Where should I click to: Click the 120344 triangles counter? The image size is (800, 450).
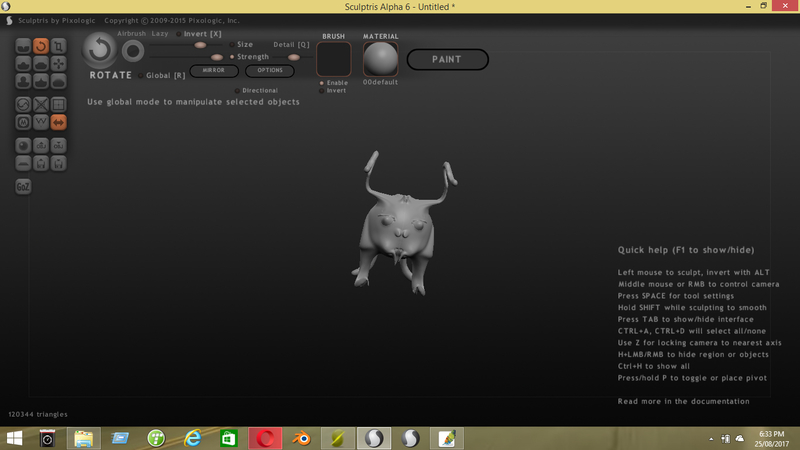38,414
